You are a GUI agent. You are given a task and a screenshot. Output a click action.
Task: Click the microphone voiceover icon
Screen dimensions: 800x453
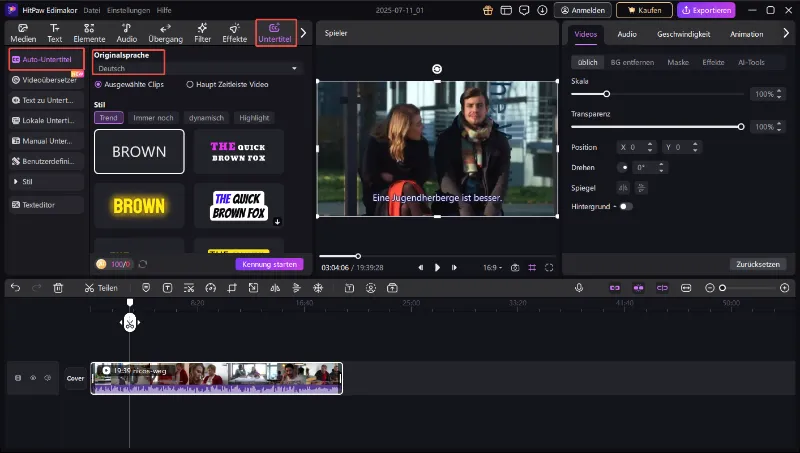579,288
